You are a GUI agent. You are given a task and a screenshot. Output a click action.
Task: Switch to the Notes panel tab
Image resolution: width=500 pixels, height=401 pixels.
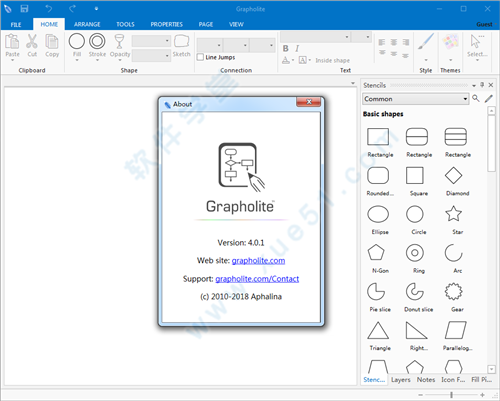[426, 380]
